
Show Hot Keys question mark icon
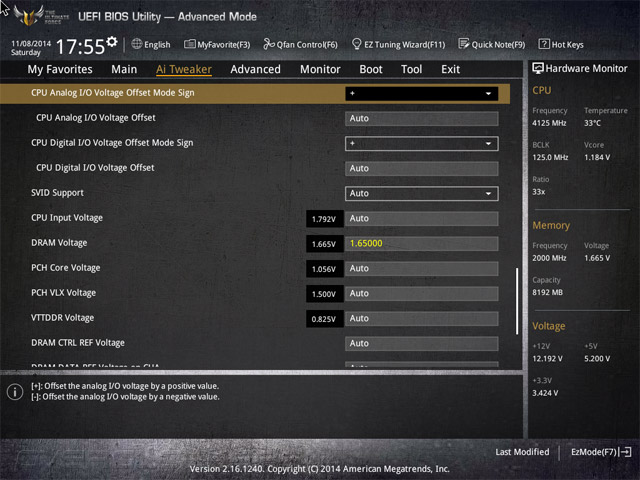click(x=544, y=44)
